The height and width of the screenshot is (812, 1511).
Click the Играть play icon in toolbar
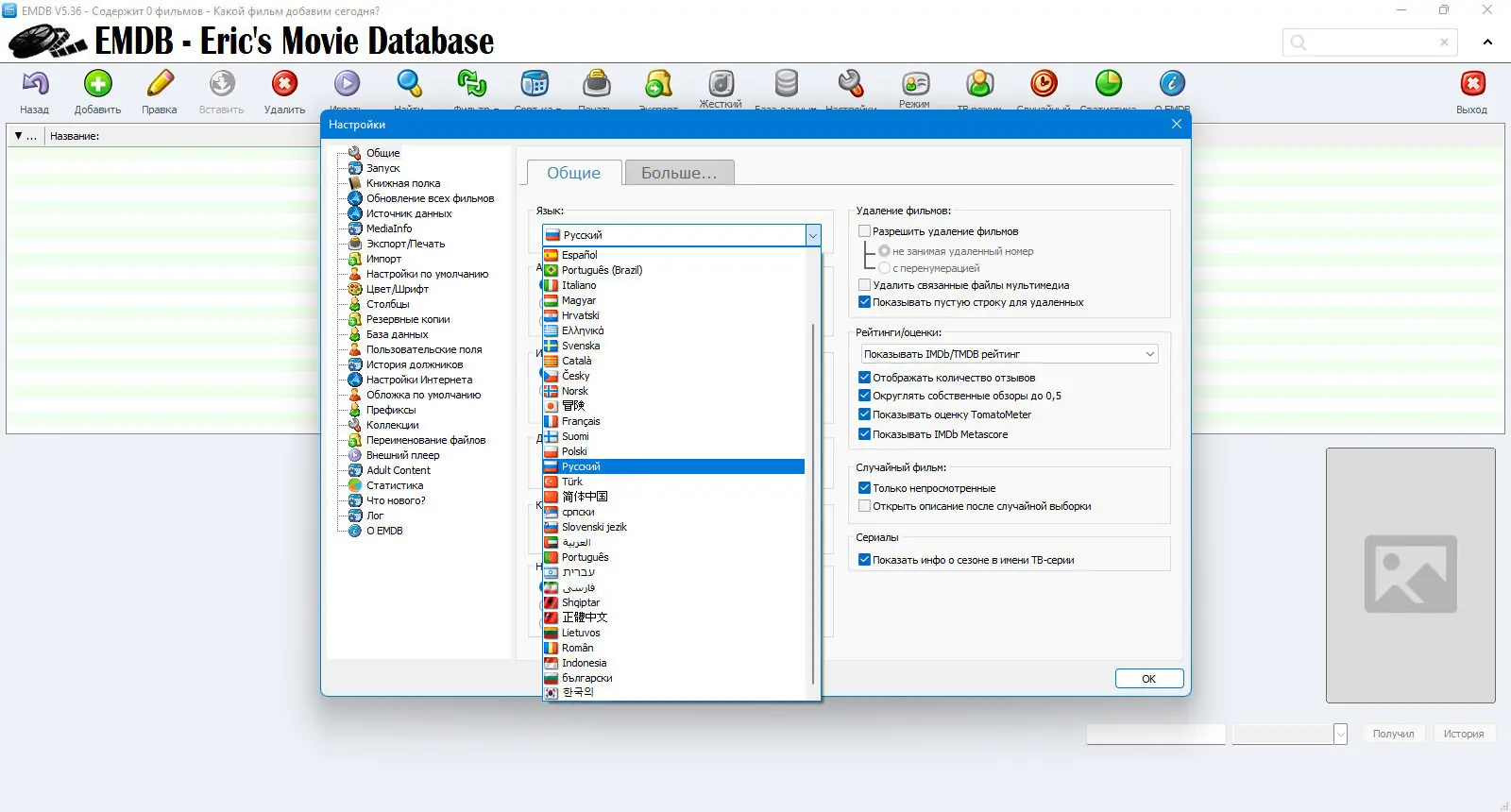click(347, 84)
